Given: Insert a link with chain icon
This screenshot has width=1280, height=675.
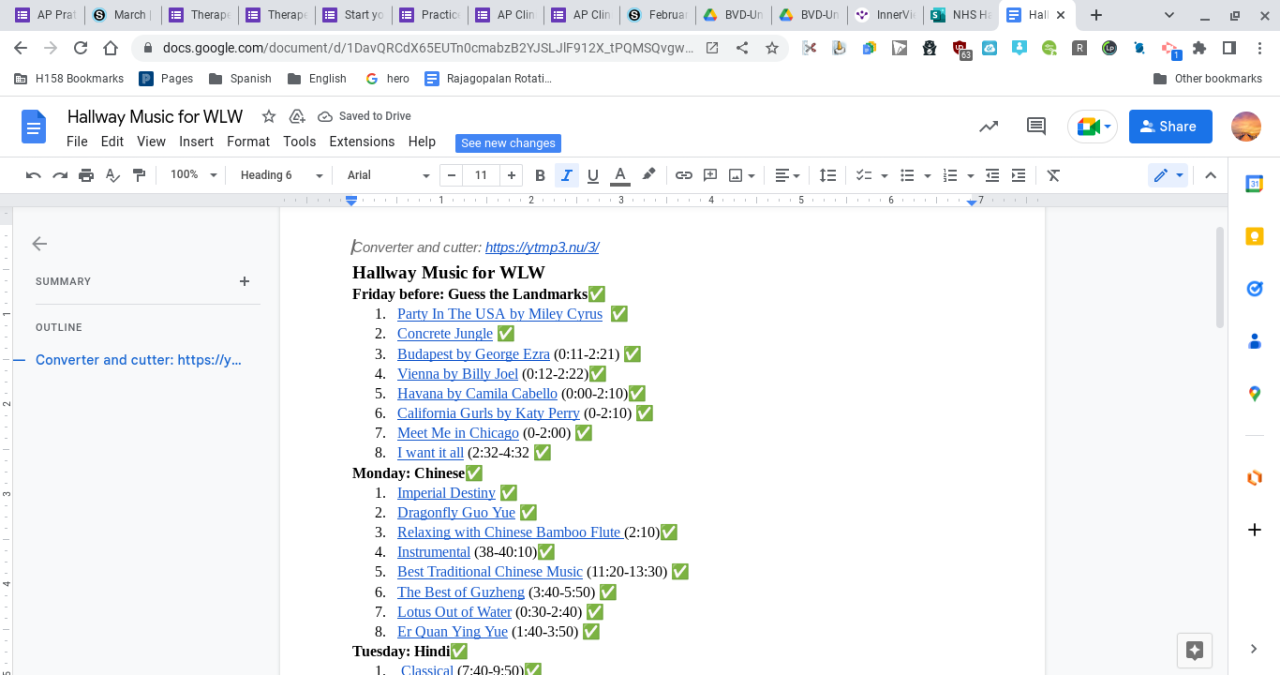Looking at the screenshot, I should point(684,175).
